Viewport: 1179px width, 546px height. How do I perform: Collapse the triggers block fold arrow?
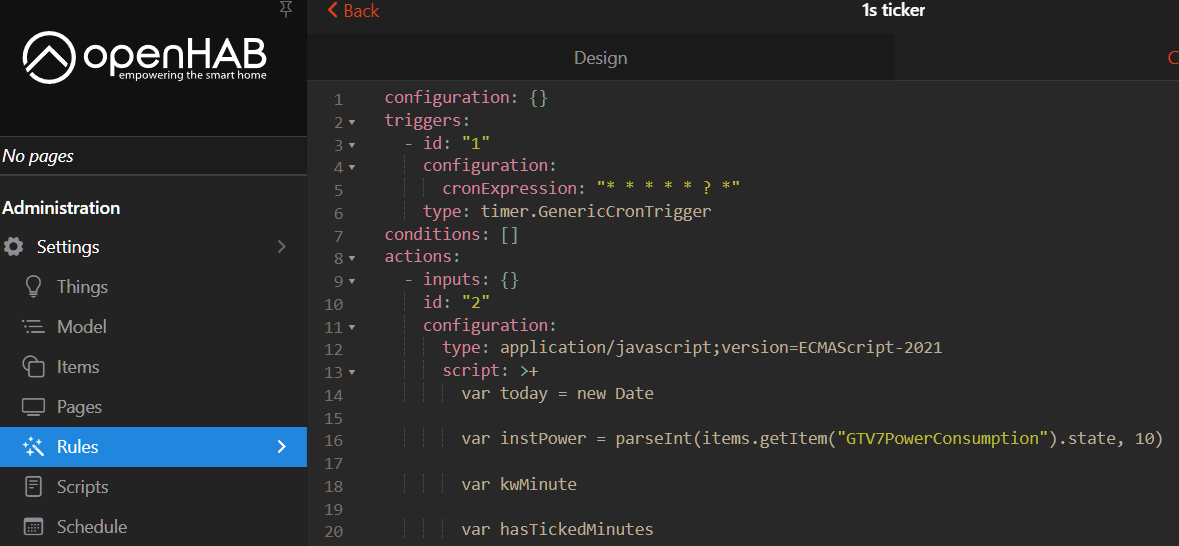point(352,123)
